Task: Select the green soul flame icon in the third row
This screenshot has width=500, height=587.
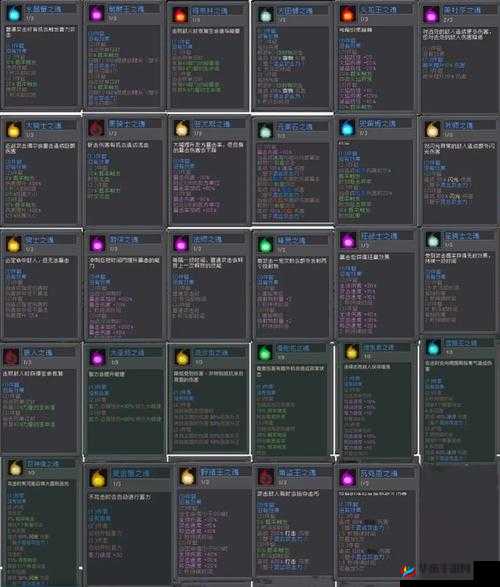Action: pyautogui.click(x=265, y=244)
